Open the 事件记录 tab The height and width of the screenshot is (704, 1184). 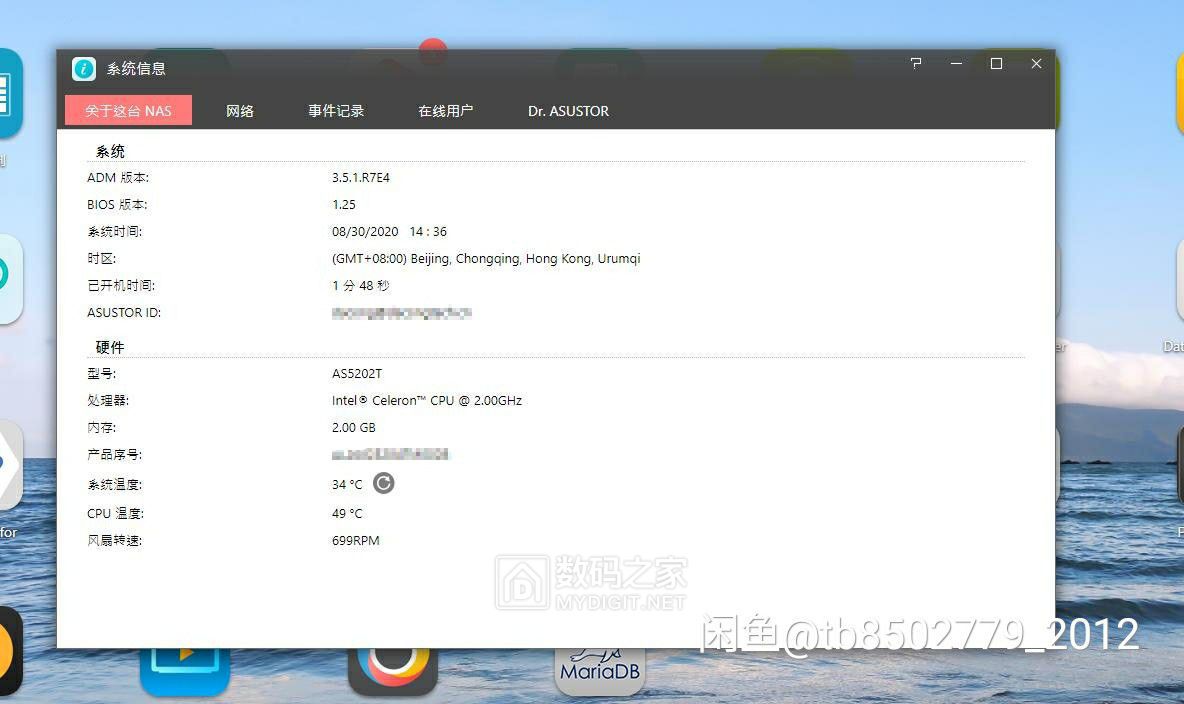336,111
